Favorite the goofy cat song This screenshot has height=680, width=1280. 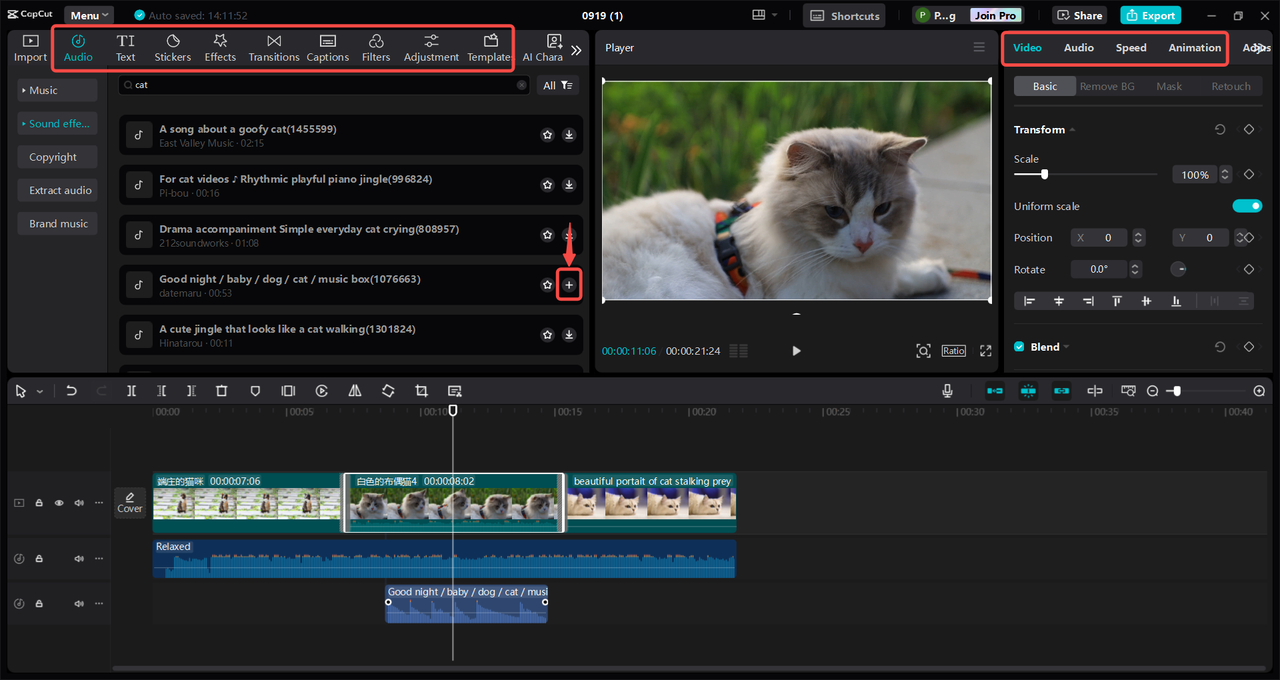[x=547, y=135]
